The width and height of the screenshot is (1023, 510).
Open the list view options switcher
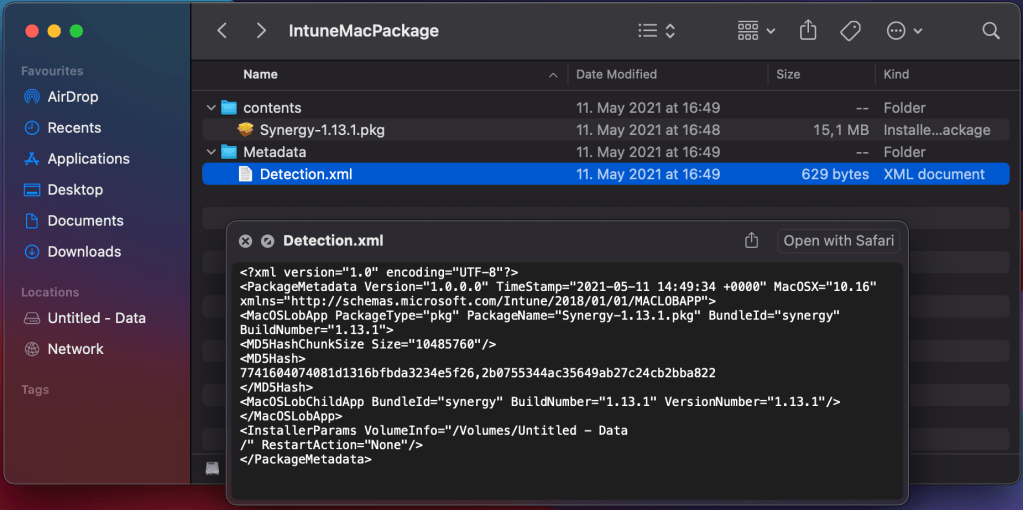[x=657, y=31]
